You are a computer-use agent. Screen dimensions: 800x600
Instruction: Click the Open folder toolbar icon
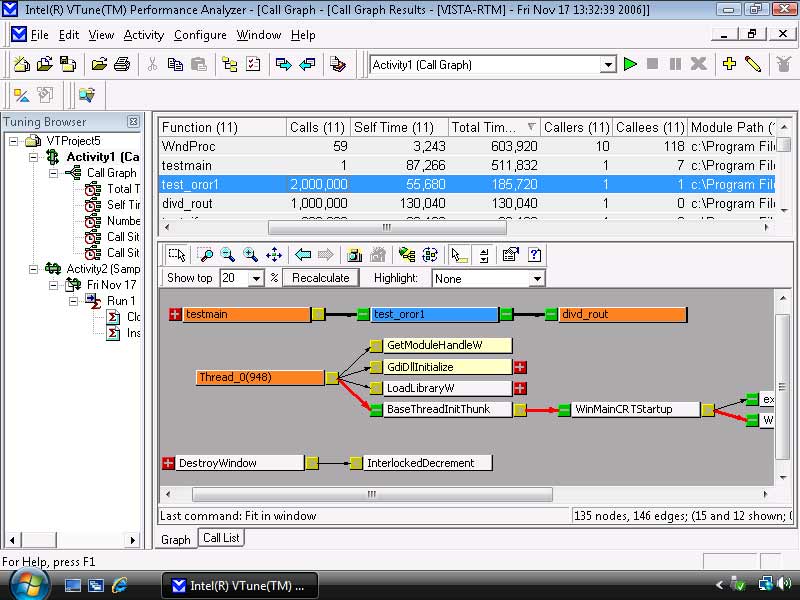[99, 64]
